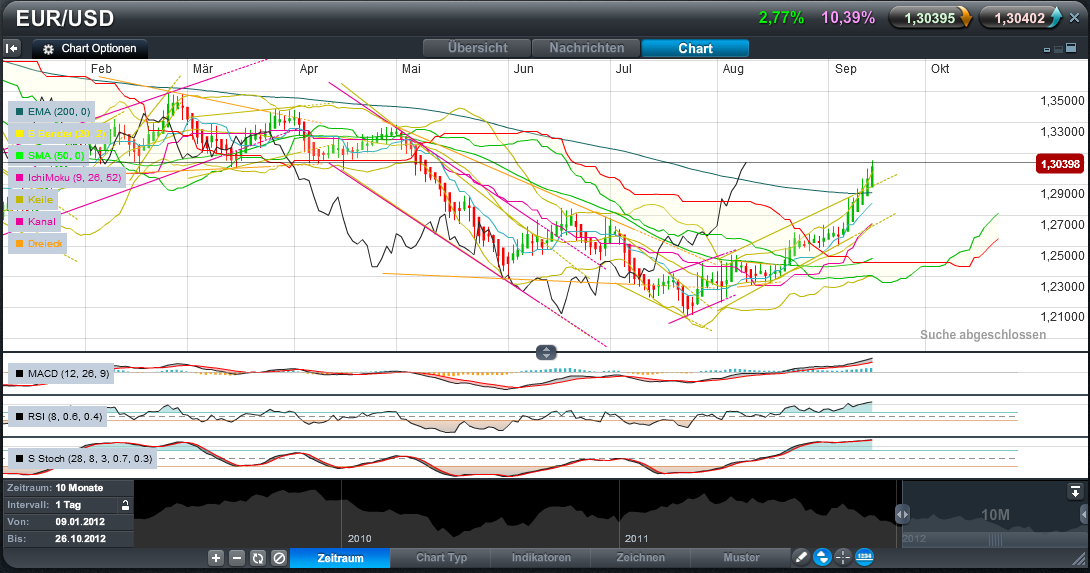Screen dimensions: 1090x573
Task: Click the pink 10,39% value
Action: click(848, 18)
